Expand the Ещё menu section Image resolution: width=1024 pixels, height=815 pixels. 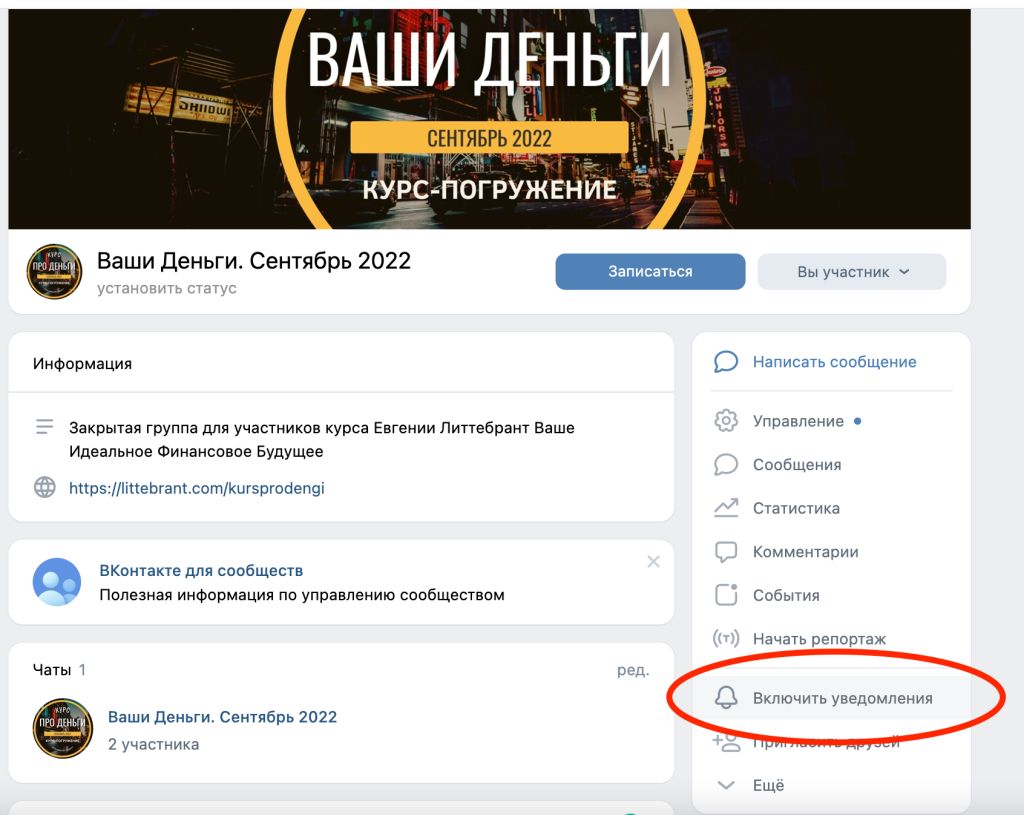[768, 785]
